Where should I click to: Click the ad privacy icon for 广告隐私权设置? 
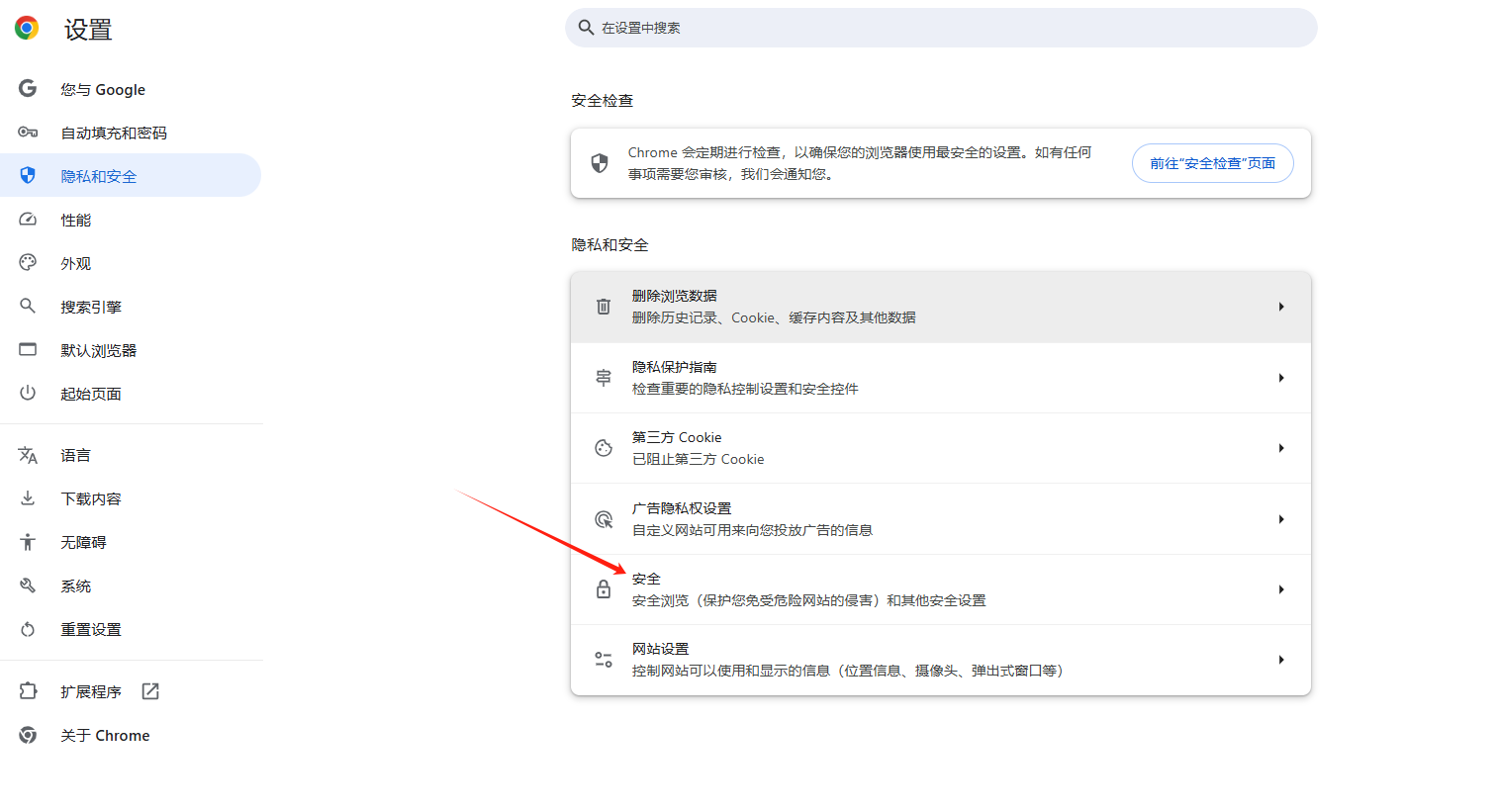tap(604, 519)
